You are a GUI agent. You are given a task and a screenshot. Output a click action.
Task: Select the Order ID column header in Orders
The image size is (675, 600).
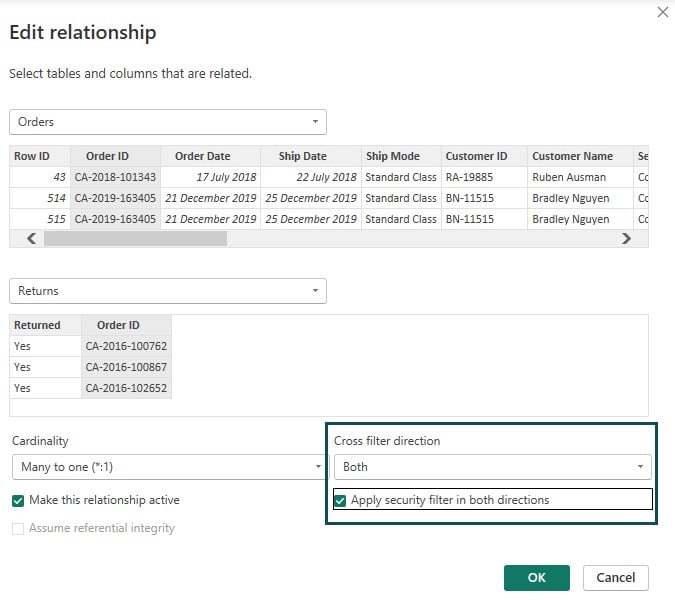pyautogui.click(x=115, y=156)
